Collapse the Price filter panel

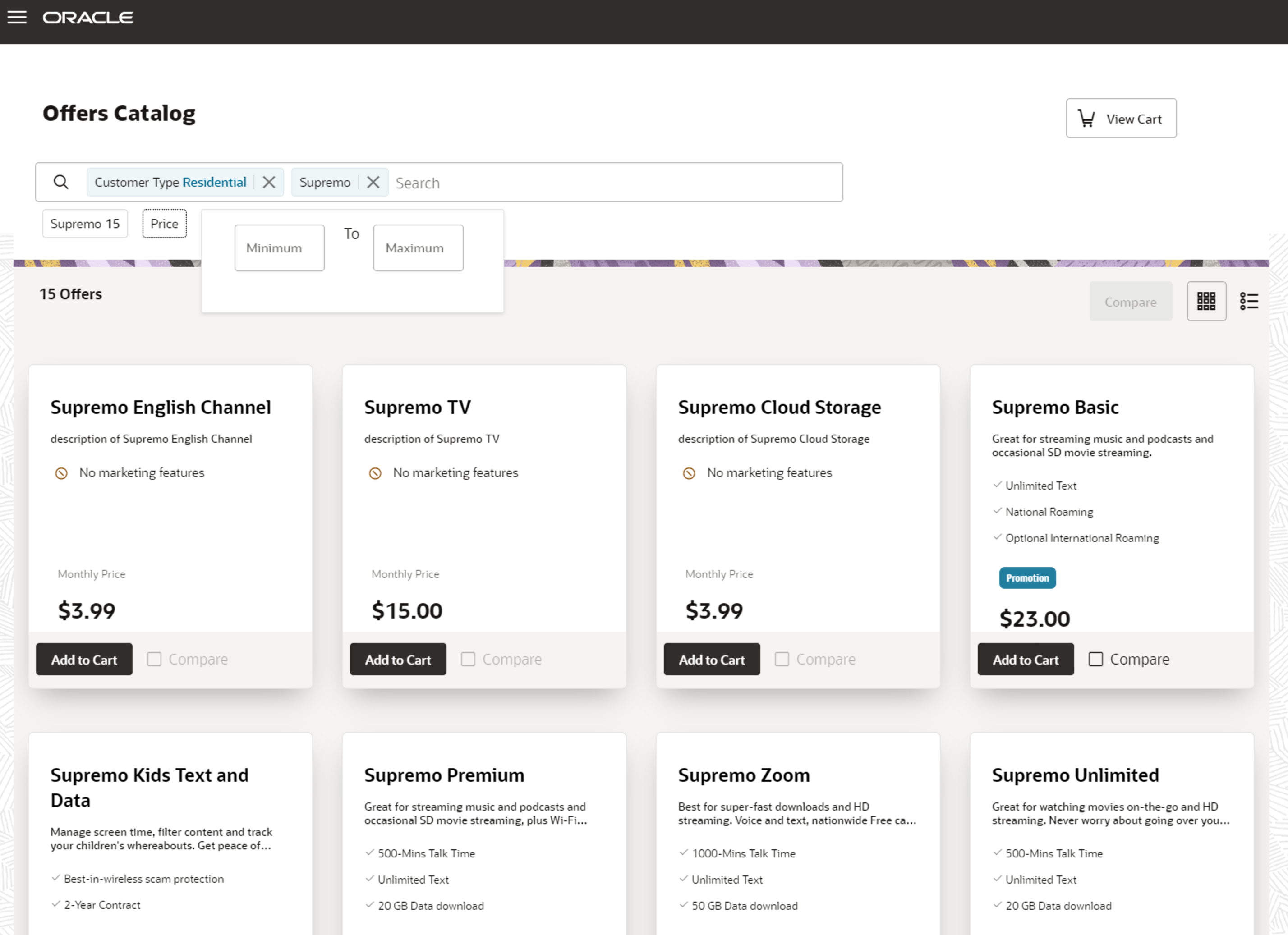[x=164, y=224]
